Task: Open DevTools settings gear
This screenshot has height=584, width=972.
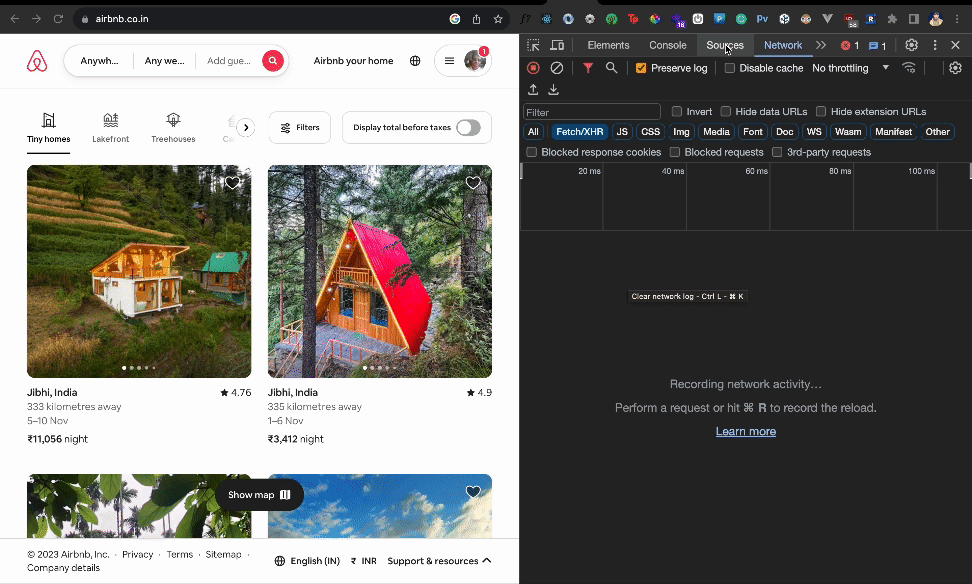Action: (x=911, y=45)
